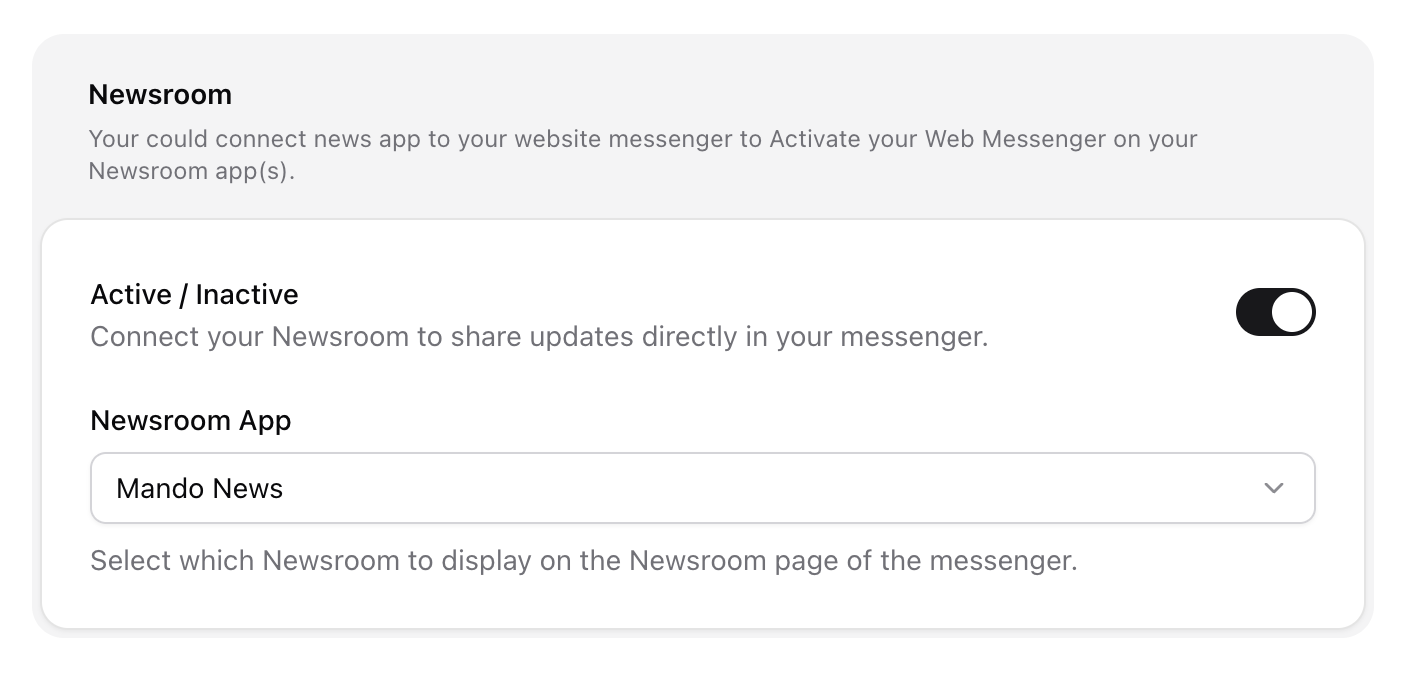Open the Newsroom App dropdown

coord(702,488)
